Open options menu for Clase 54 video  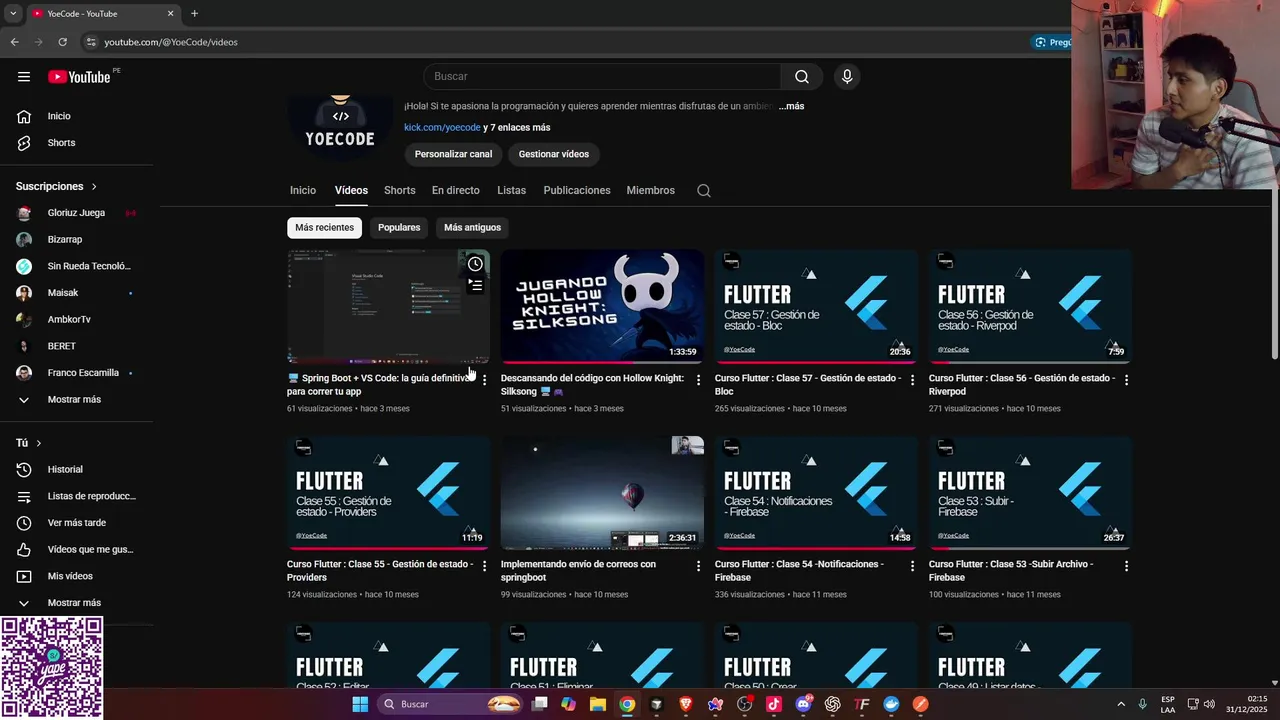(x=912, y=566)
